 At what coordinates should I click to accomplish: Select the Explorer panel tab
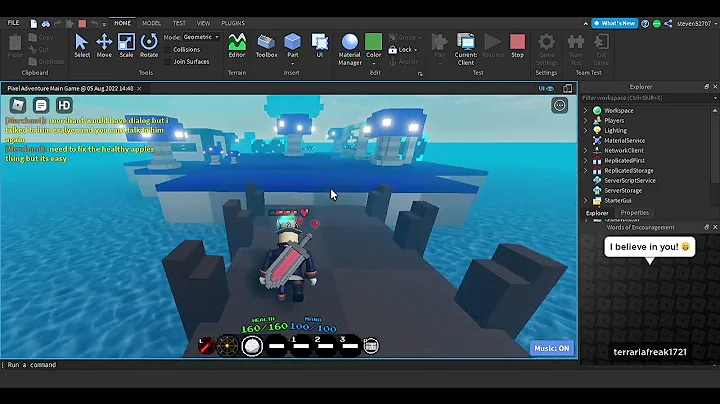pos(597,213)
